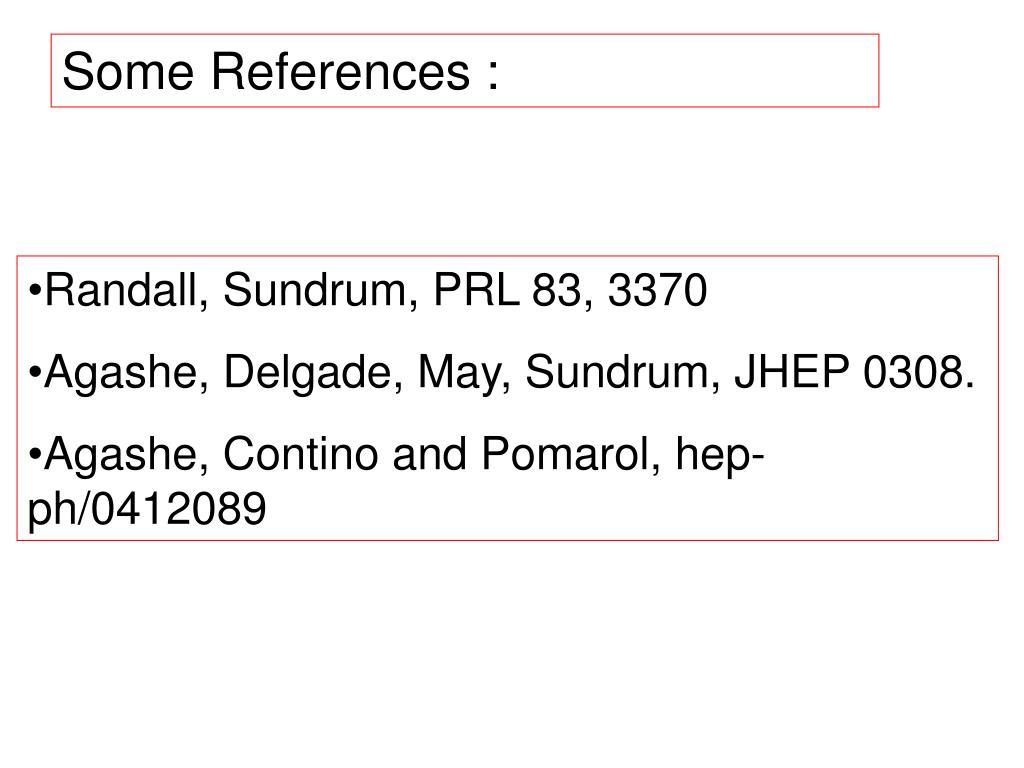
Task: Click the "hep-" text at line end
Action: click(x=720, y=454)
